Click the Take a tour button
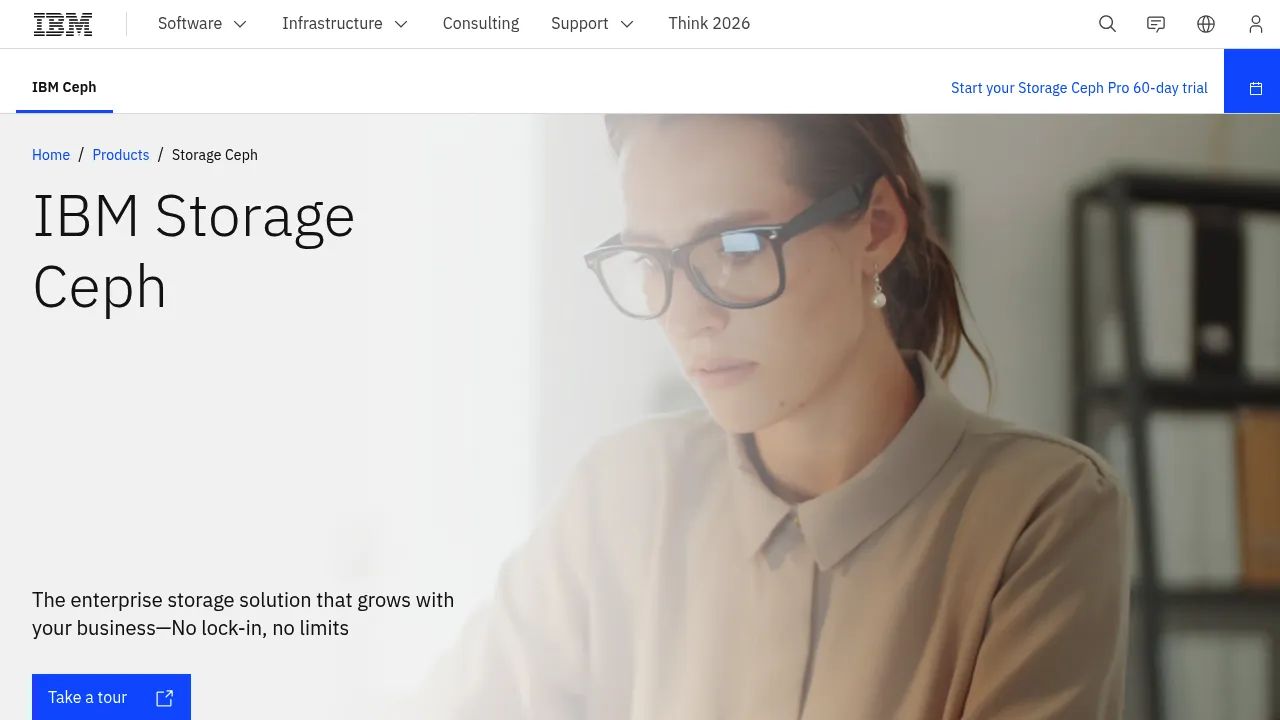 coord(111,697)
